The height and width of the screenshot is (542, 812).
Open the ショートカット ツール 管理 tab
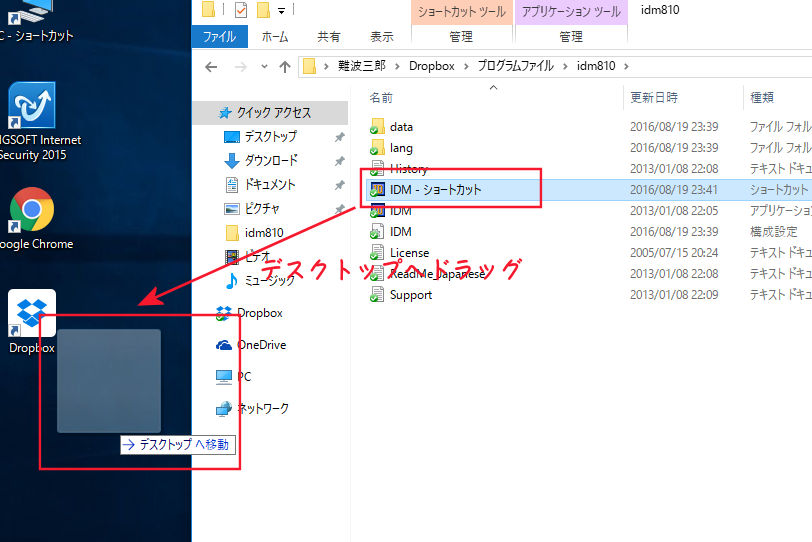(461, 37)
